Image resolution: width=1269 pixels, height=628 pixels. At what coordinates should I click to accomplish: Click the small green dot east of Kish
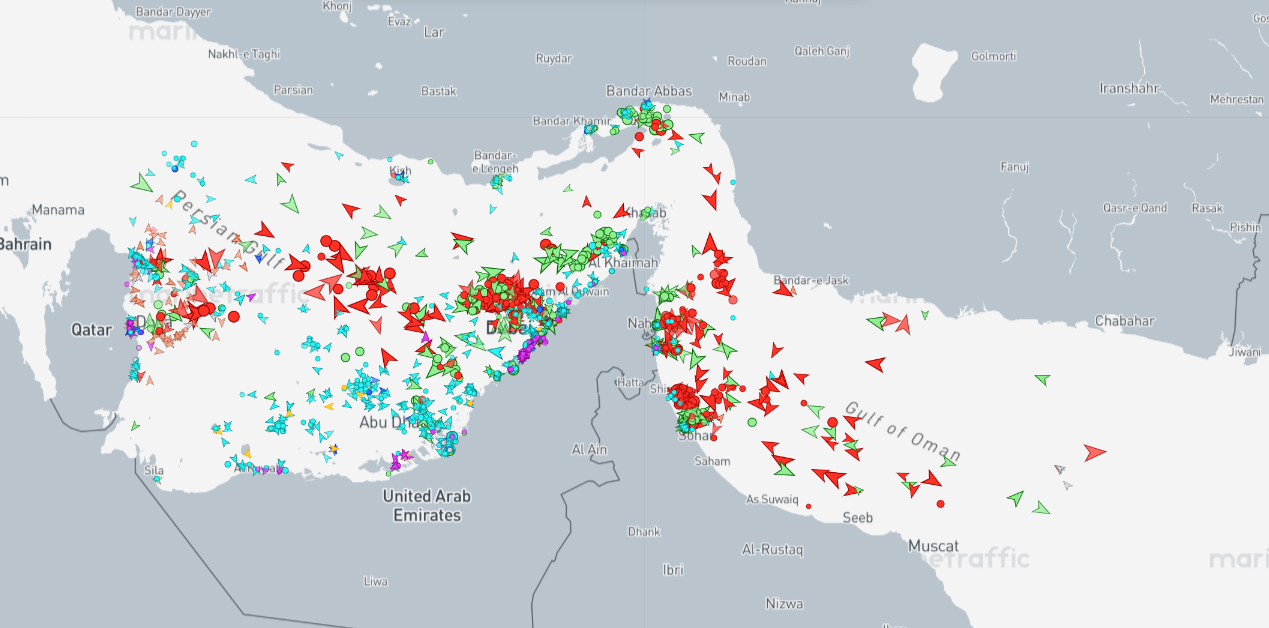[x=431, y=161]
